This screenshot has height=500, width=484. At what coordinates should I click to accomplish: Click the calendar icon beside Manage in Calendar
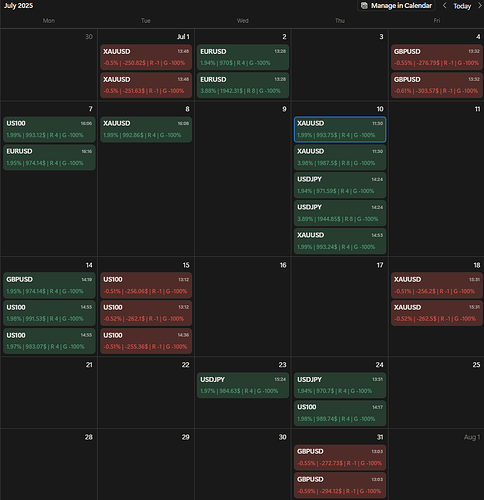(x=364, y=6)
